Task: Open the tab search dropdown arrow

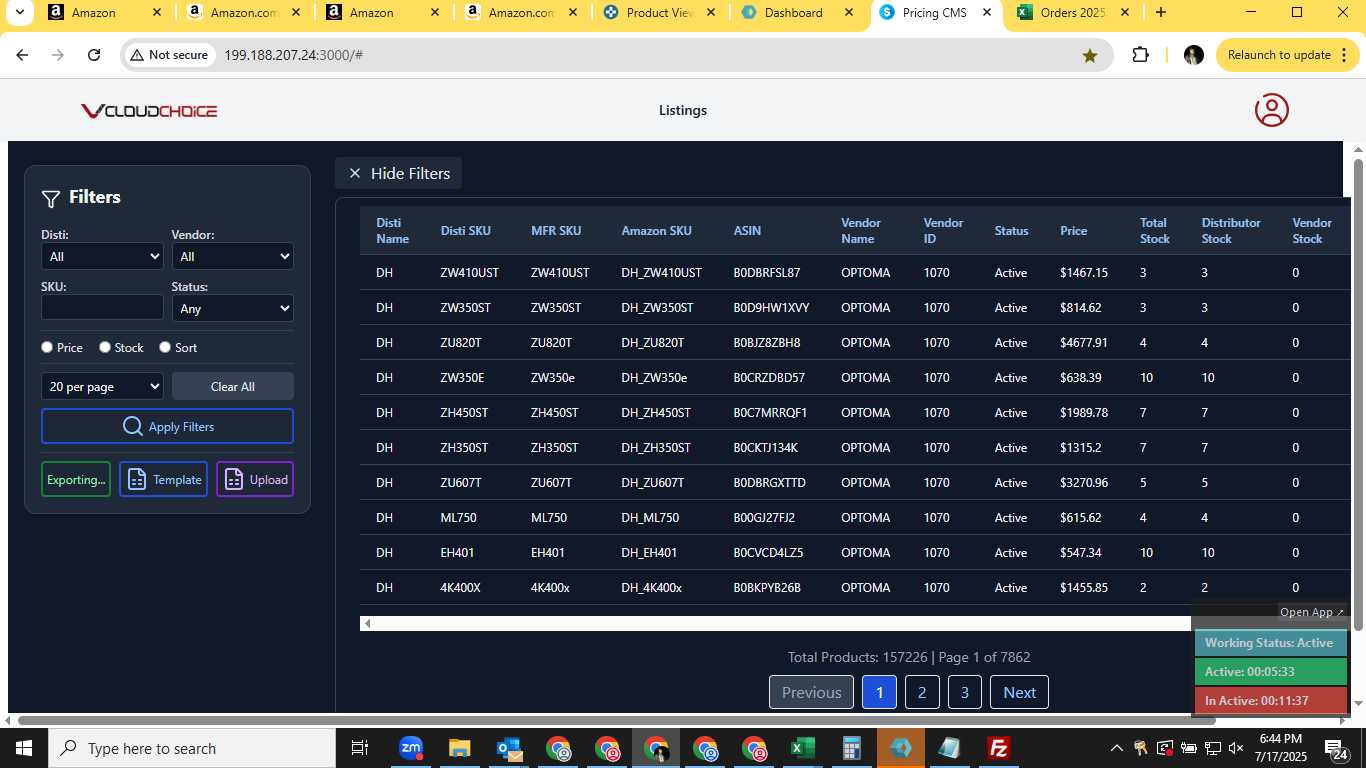Action: pyautogui.click(x=18, y=13)
